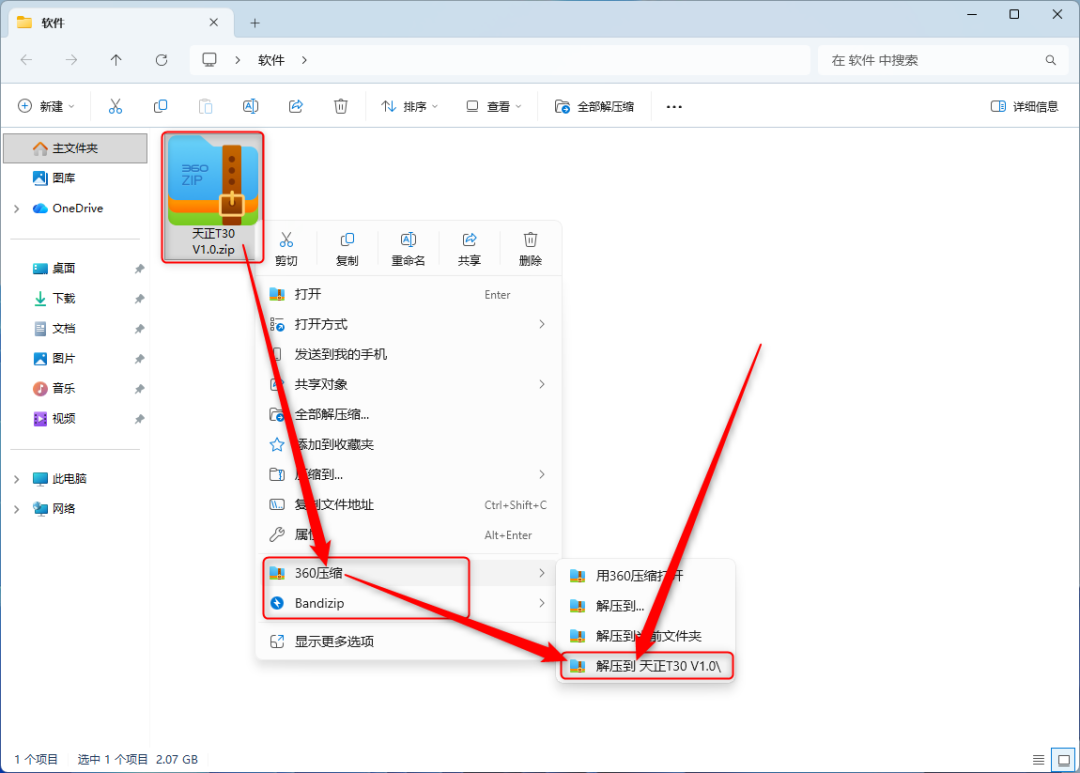Click the This PC monitor icon in the address bar

(209, 60)
